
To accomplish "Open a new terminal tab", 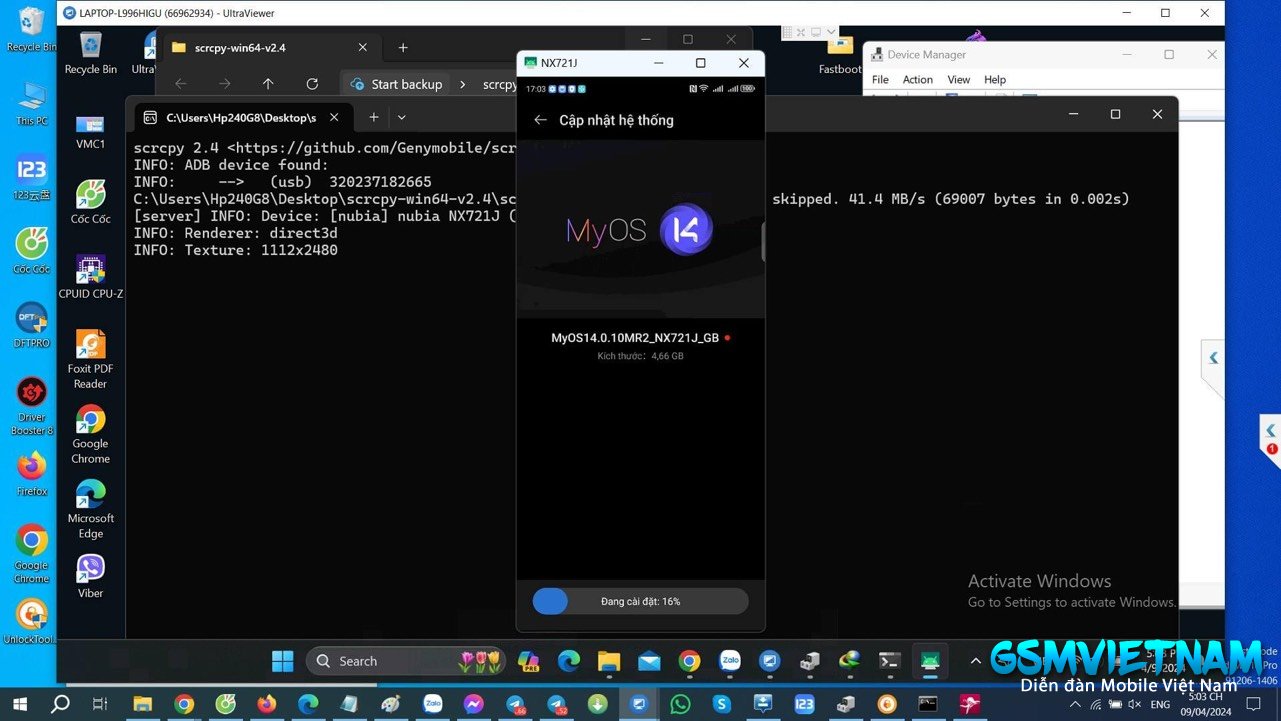I will pos(374,117).
